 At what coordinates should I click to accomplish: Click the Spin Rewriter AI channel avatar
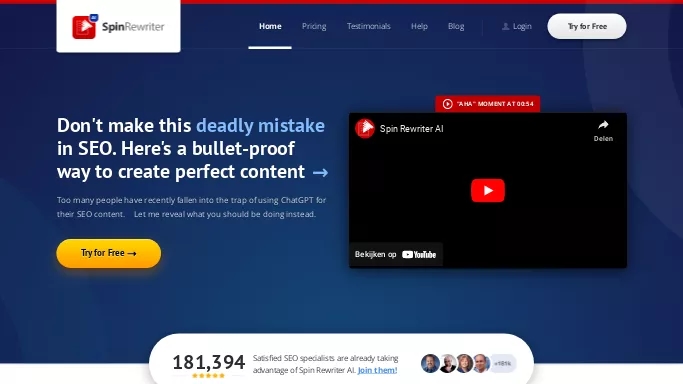[x=365, y=128]
